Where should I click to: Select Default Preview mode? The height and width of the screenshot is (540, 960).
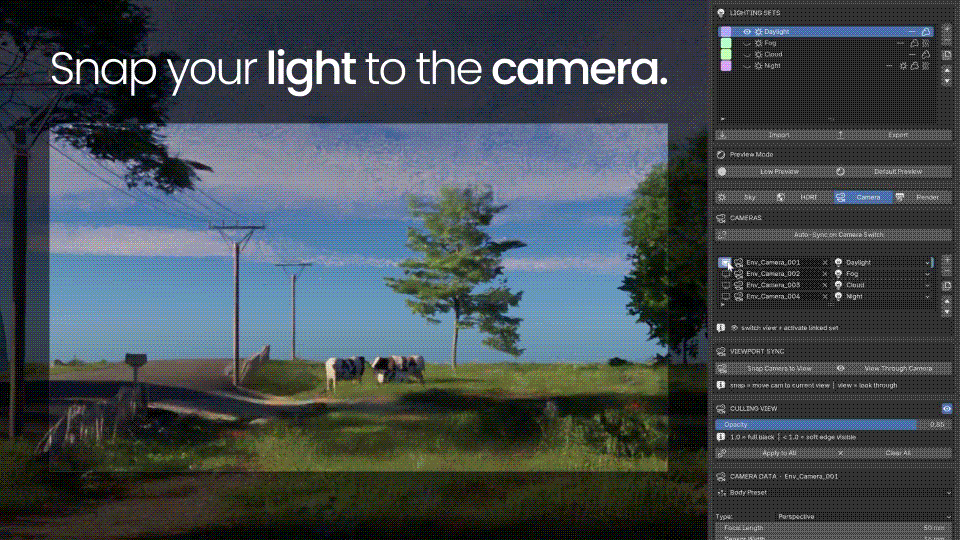tap(893, 172)
